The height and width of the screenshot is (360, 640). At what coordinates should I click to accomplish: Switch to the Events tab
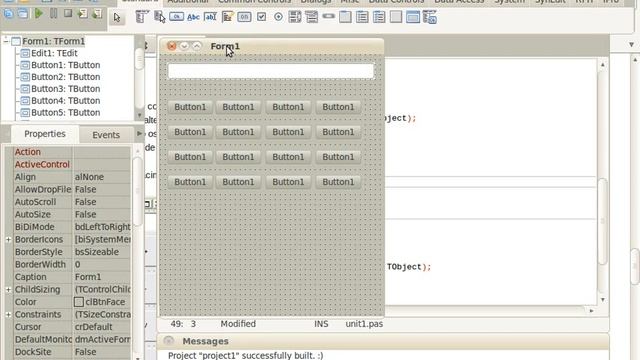pyautogui.click(x=106, y=135)
